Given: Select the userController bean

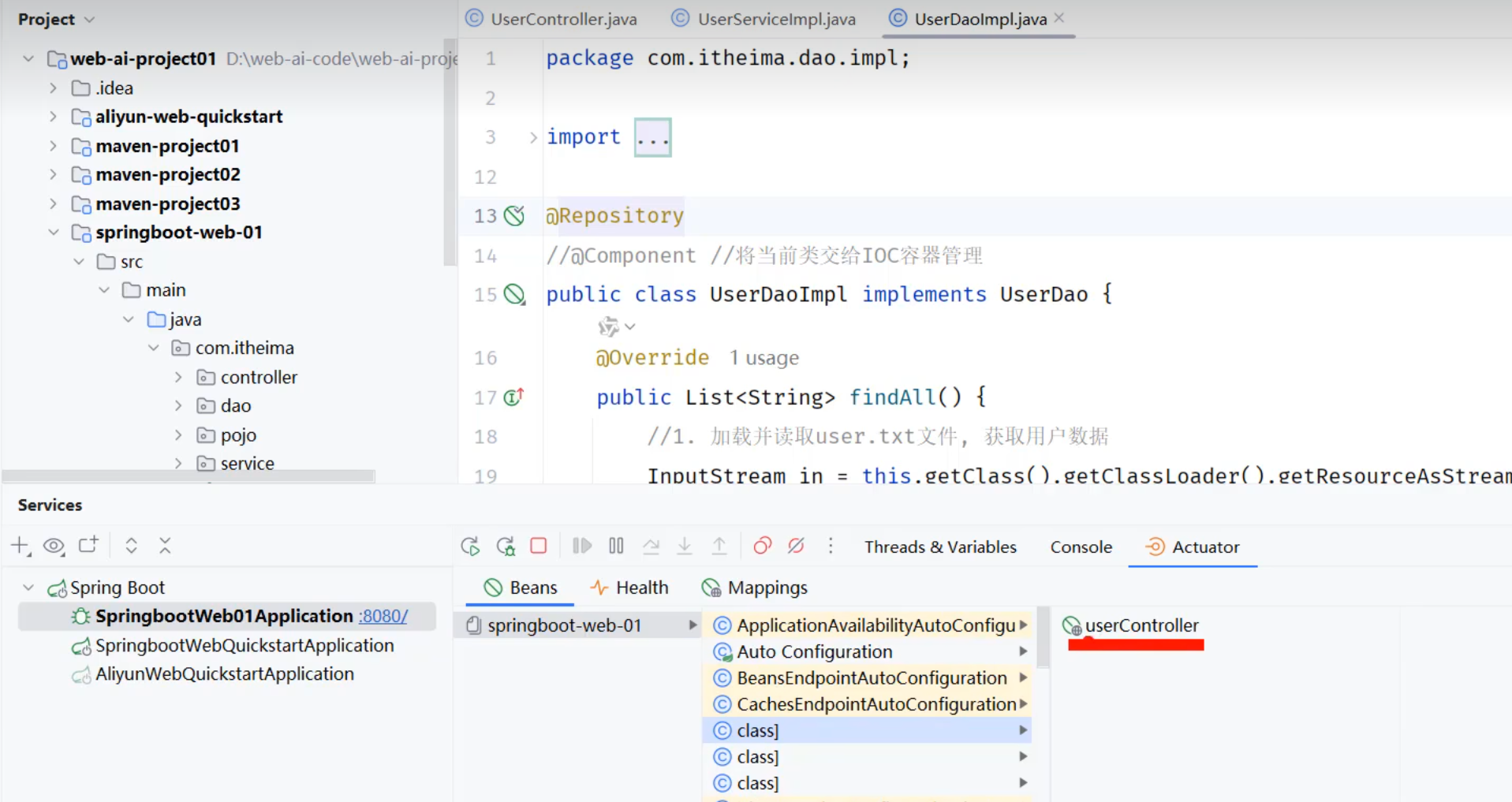Looking at the screenshot, I should coord(1141,626).
